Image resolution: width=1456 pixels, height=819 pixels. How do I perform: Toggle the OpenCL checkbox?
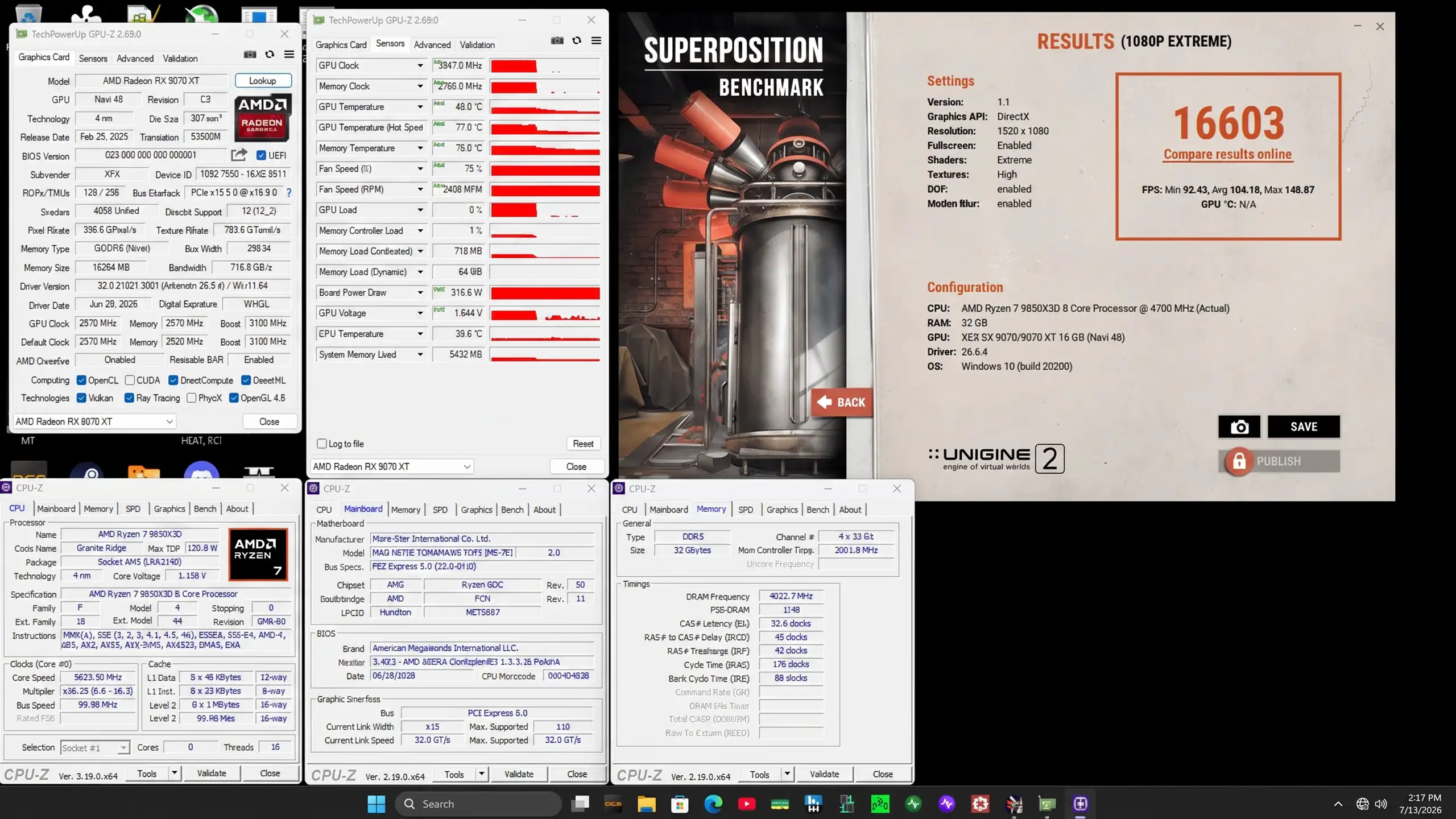pos(81,380)
